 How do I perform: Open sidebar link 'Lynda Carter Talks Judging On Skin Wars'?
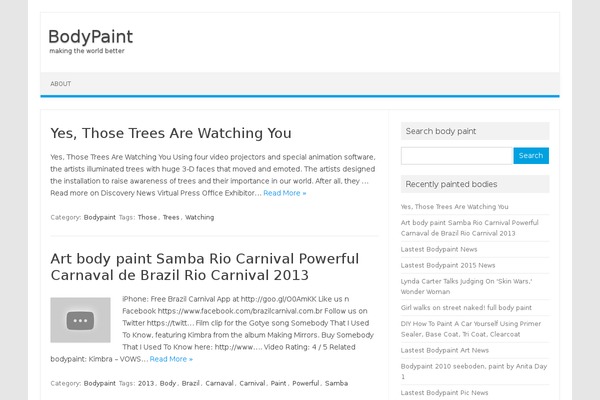click(466, 286)
